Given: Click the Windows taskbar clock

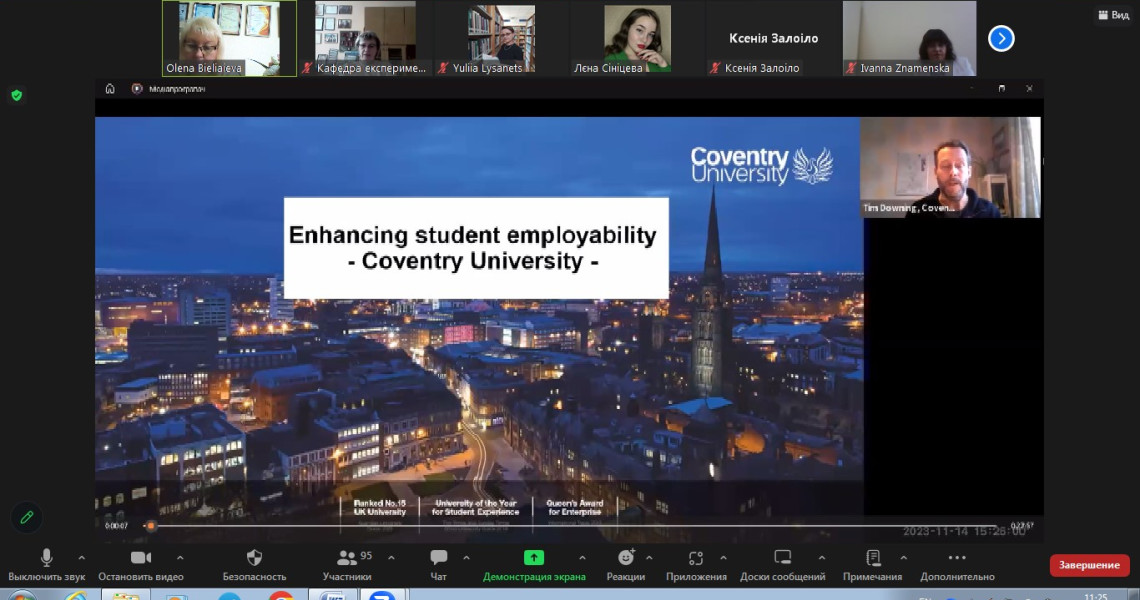Looking at the screenshot, I should coord(1095,596).
